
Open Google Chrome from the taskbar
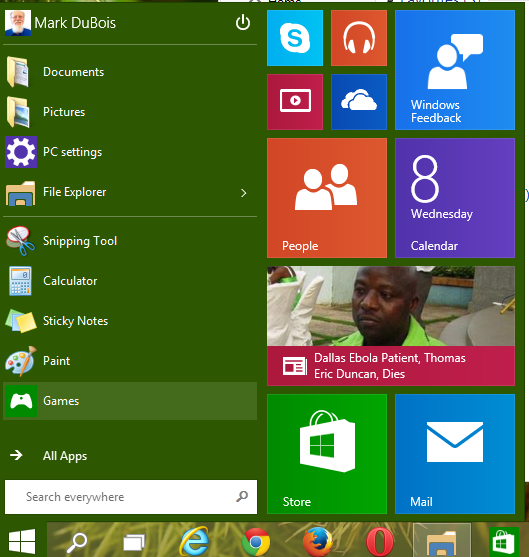click(x=256, y=542)
